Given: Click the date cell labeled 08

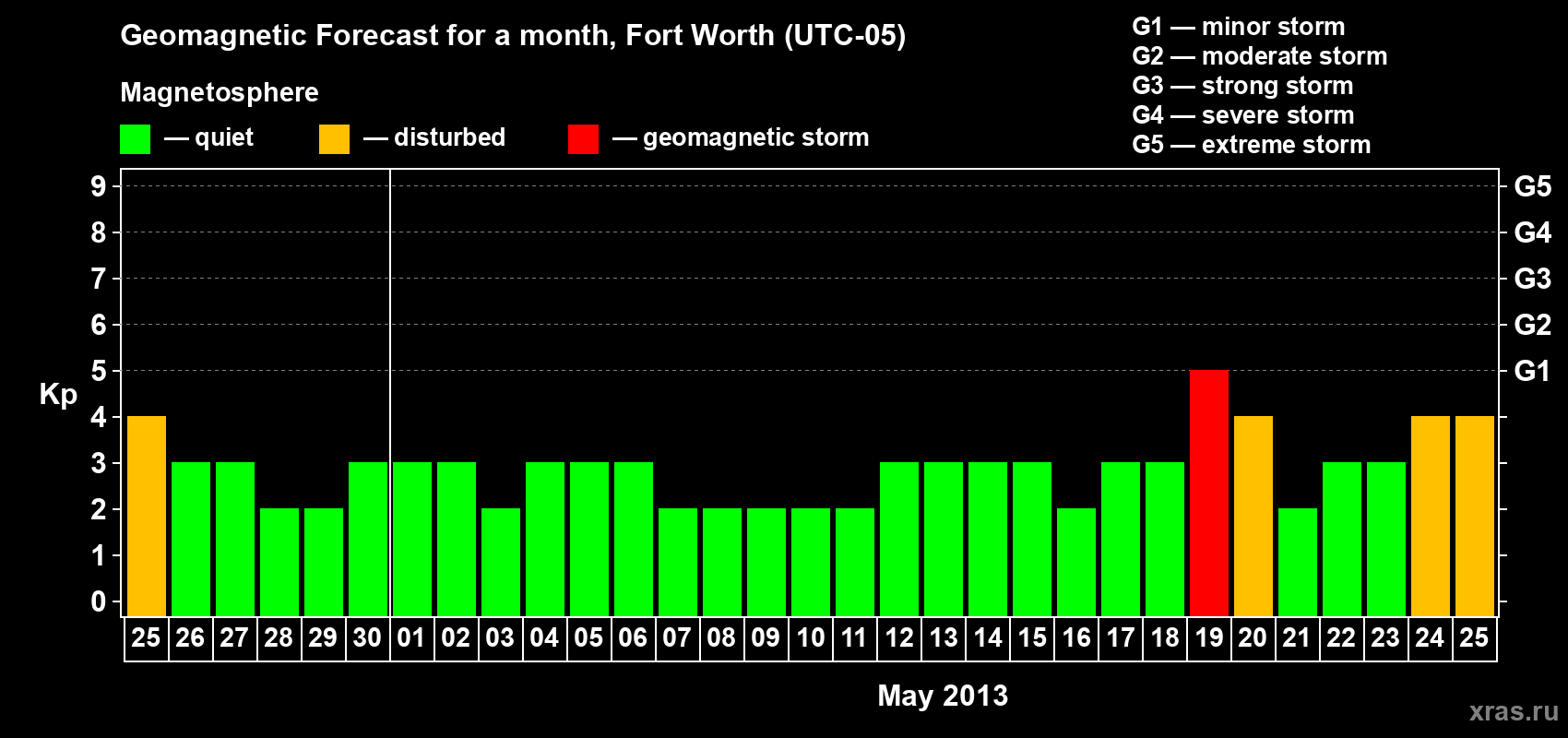Looking at the screenshot, I should pyautogui.click(x=722, y=638).
